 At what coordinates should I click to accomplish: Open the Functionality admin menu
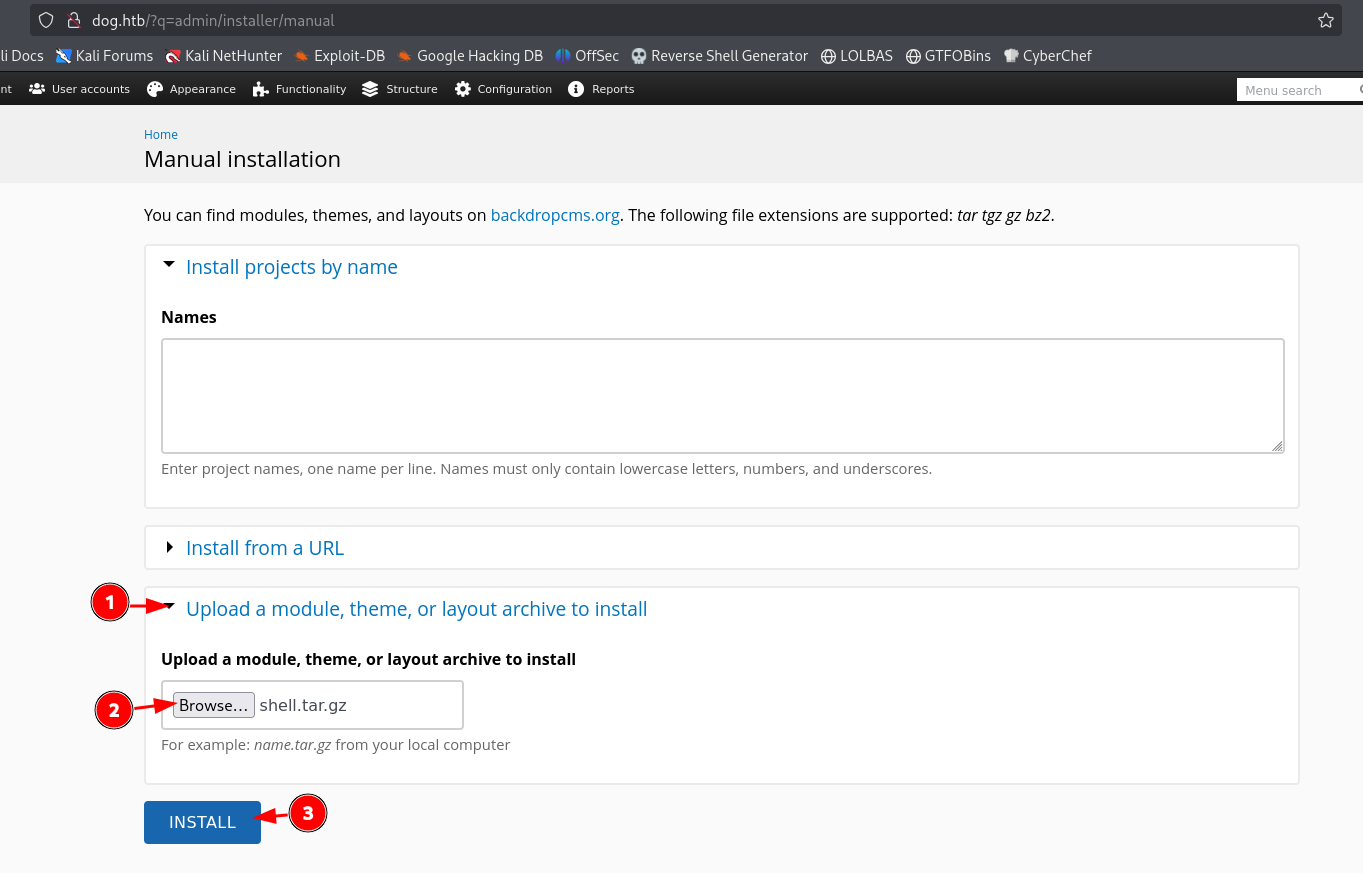pyautogui.click(x=300, y=89)
